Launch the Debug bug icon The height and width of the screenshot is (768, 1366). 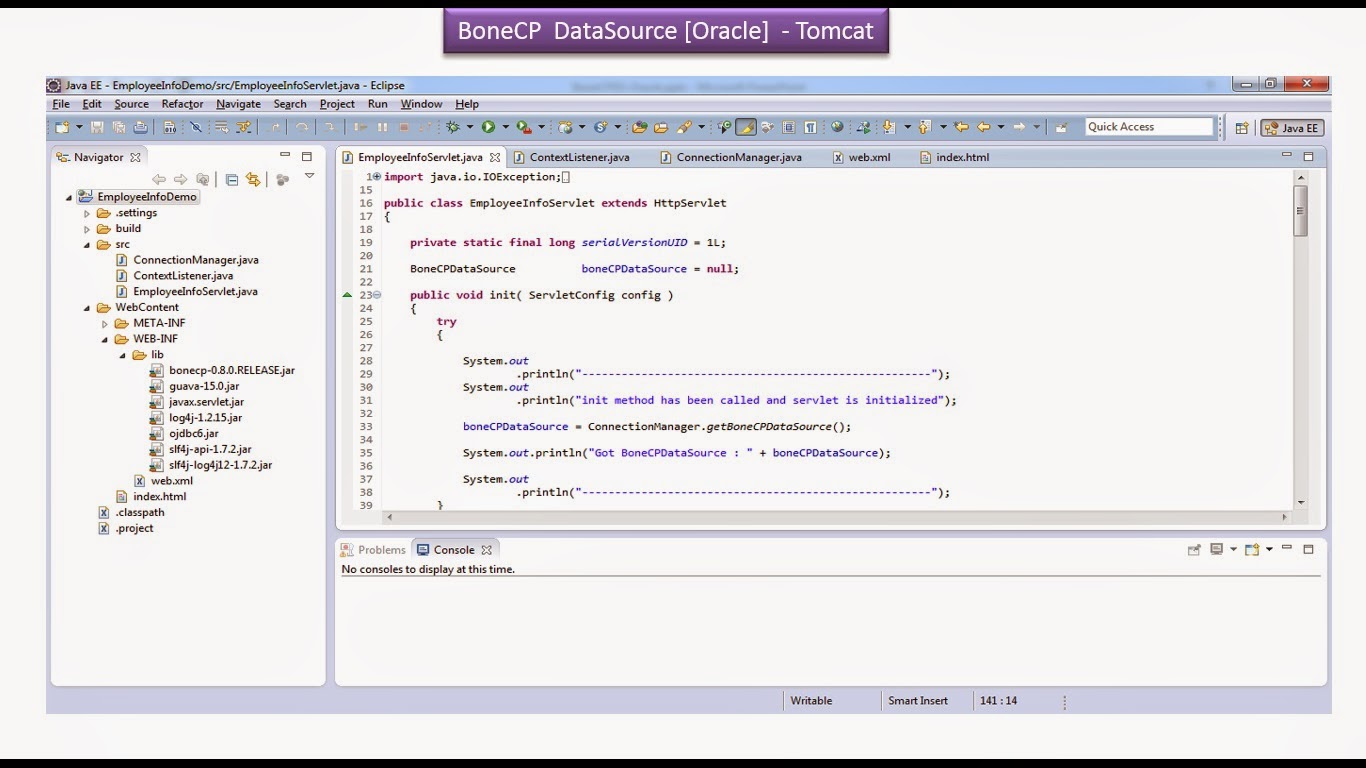pos(453,127)
